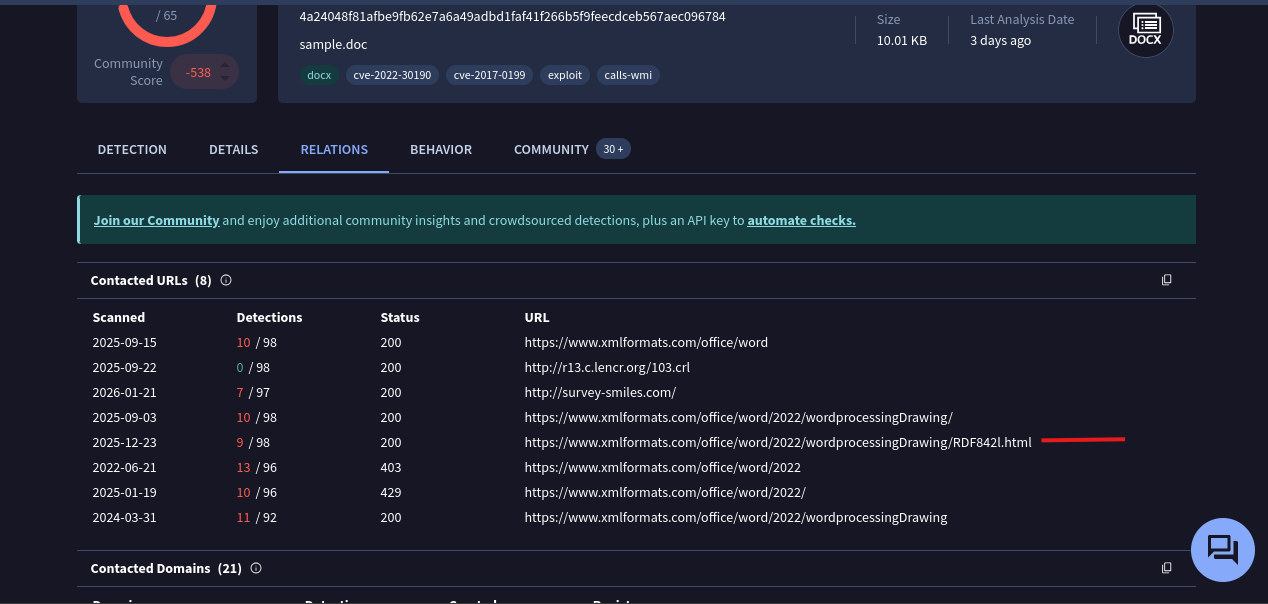This screenshot has height=604, width=1268.
Task: Click the 11 / 92 detection count
Action: [257, 517]
